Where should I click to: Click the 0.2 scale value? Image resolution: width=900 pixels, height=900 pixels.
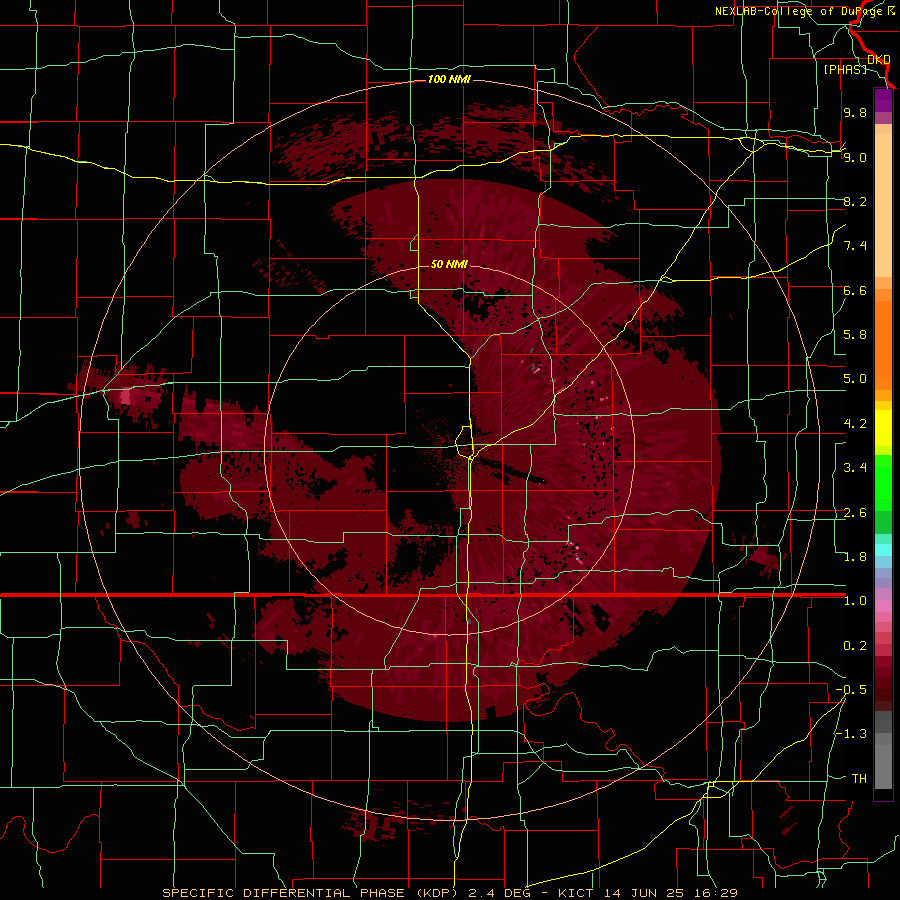(855, 646)
